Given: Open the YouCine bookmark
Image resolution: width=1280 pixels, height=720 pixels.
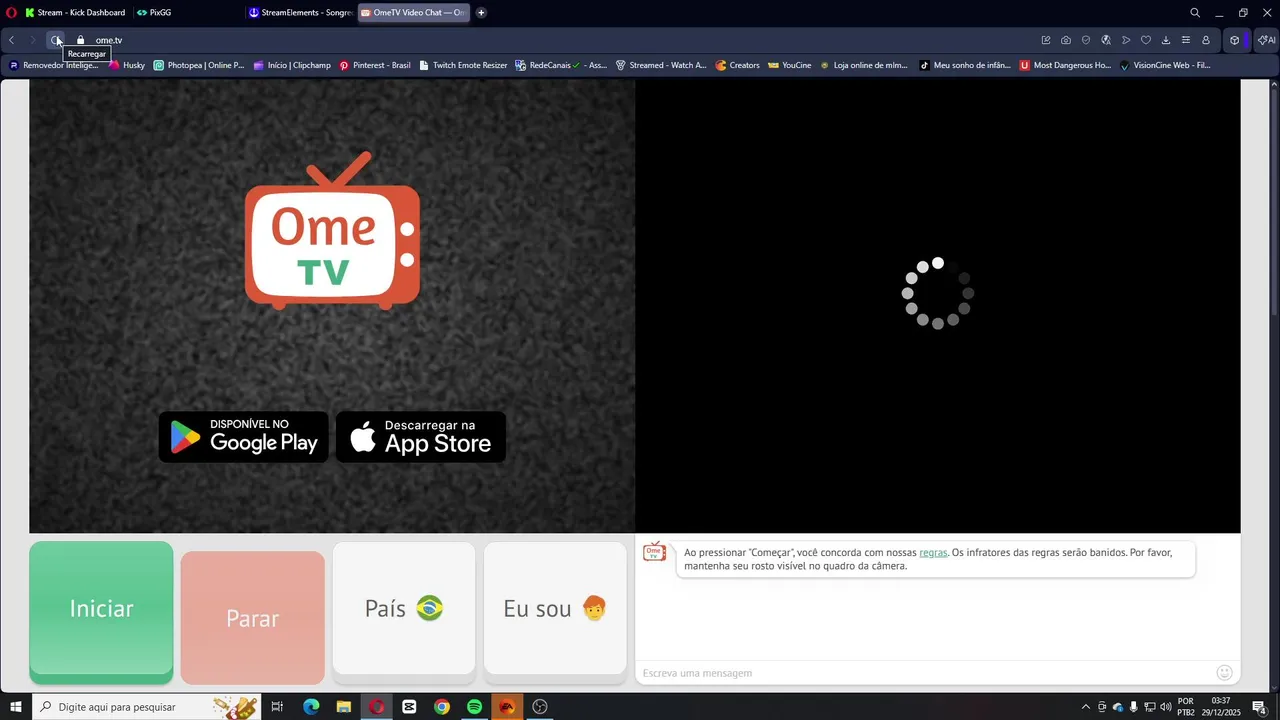Looking at the screenshot, I should [x=789, y=65].
